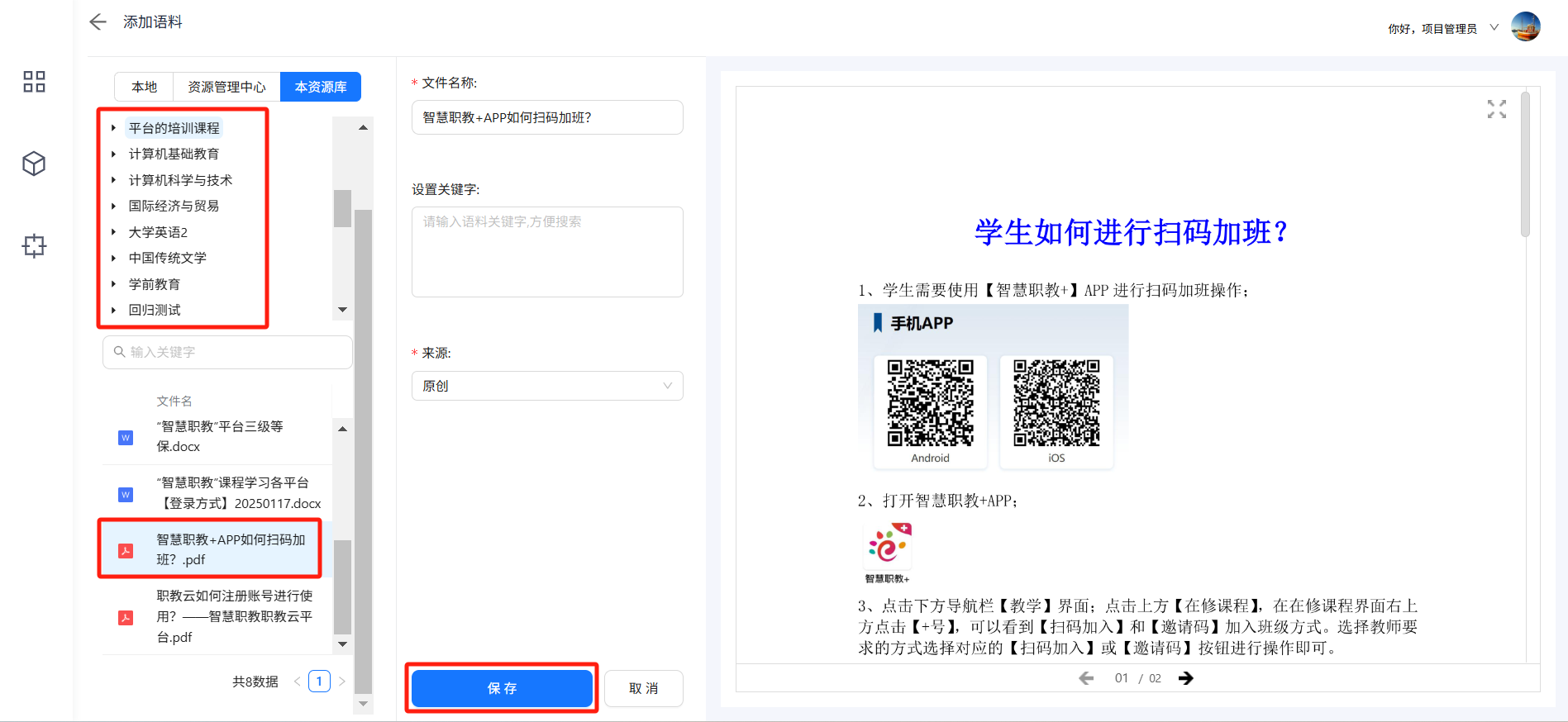The height and width of the screenshot is (722, 1568).
Task: Select 计算机基础教育 in the tree
Action: tap(174, 154)
